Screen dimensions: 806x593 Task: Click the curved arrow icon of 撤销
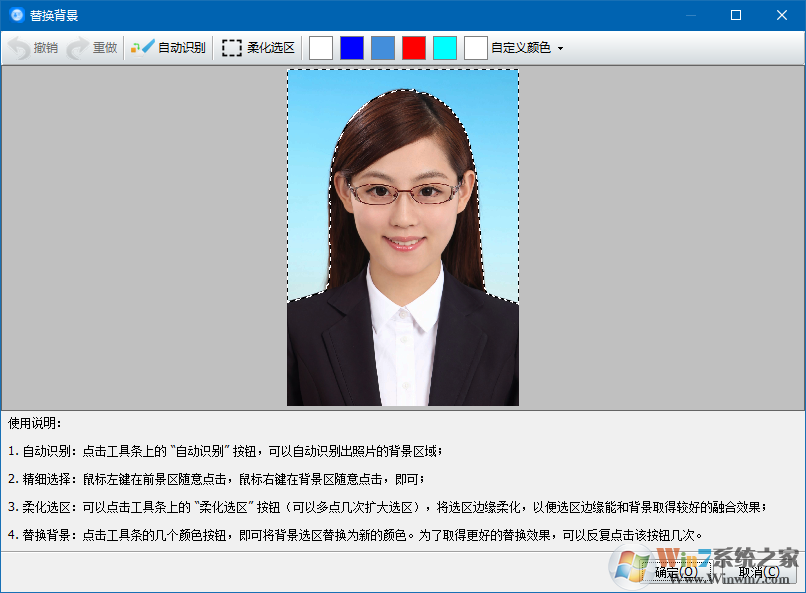pos(20,47)
